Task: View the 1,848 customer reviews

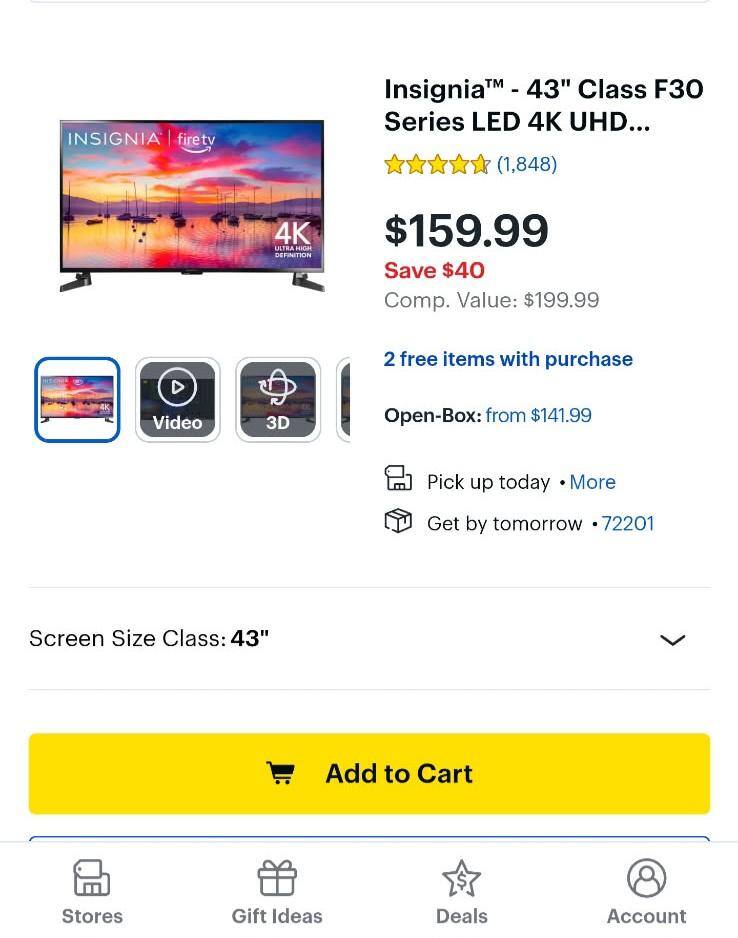Action: tap(527, 164)
